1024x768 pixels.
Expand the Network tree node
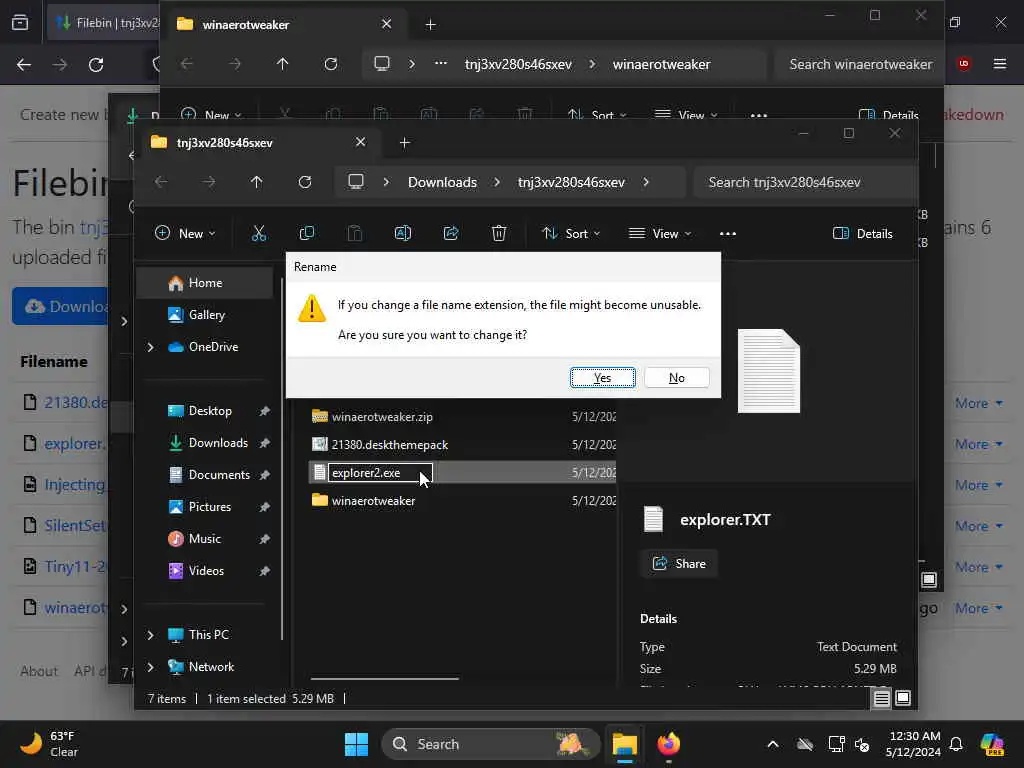point(151,667)
